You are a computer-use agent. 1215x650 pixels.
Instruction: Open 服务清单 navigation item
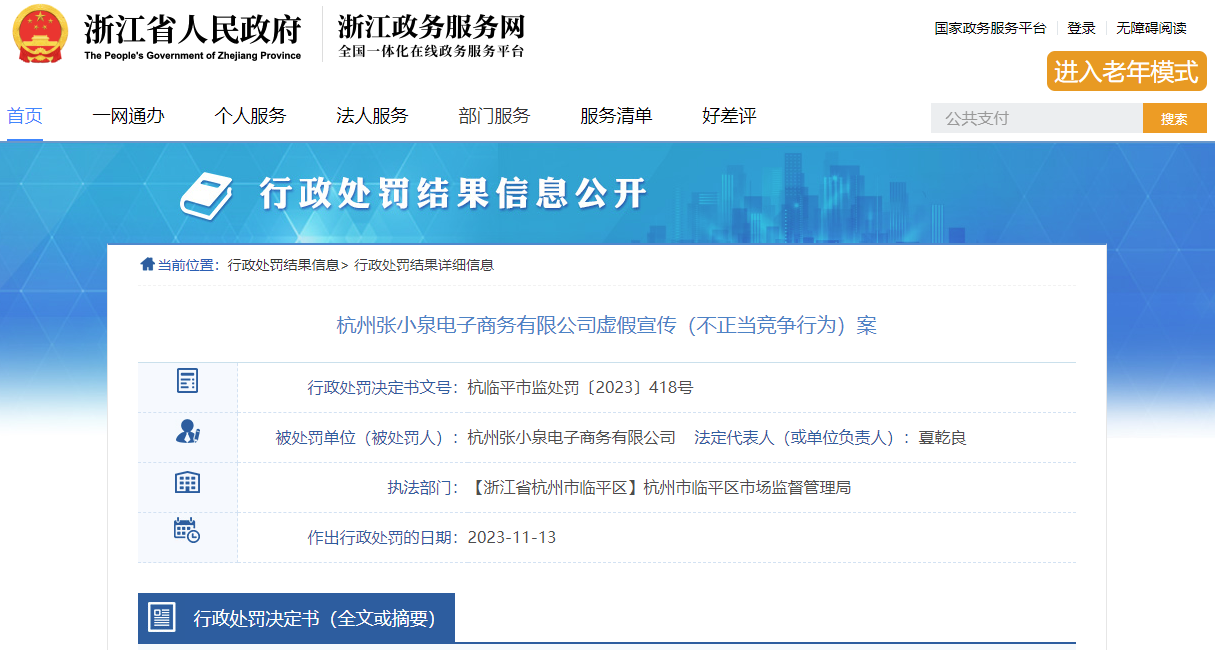click(616, 116)
